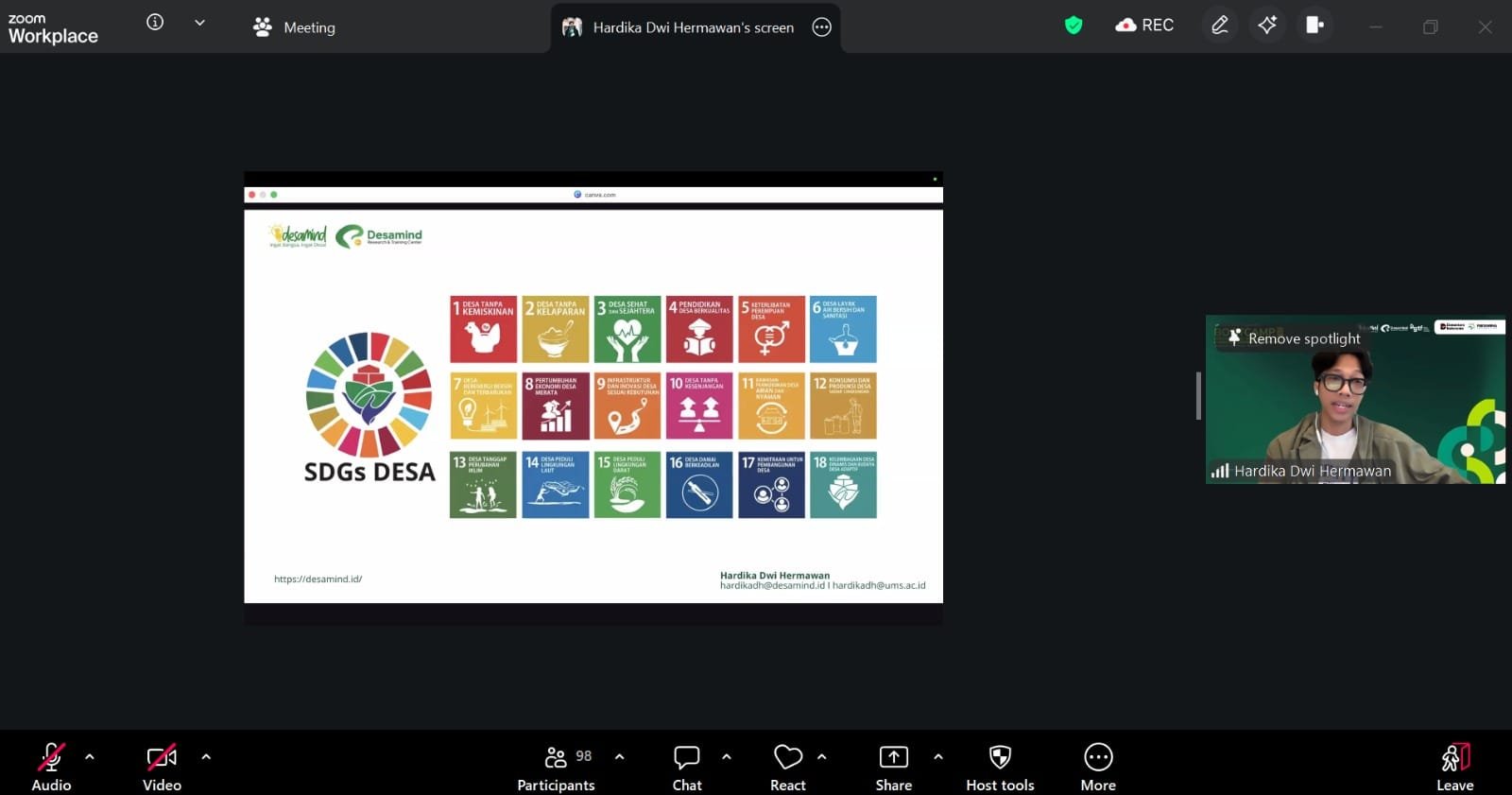Expand the chevron next to meeting info
The image size is (1512, 795).
[x=199, y=23]
